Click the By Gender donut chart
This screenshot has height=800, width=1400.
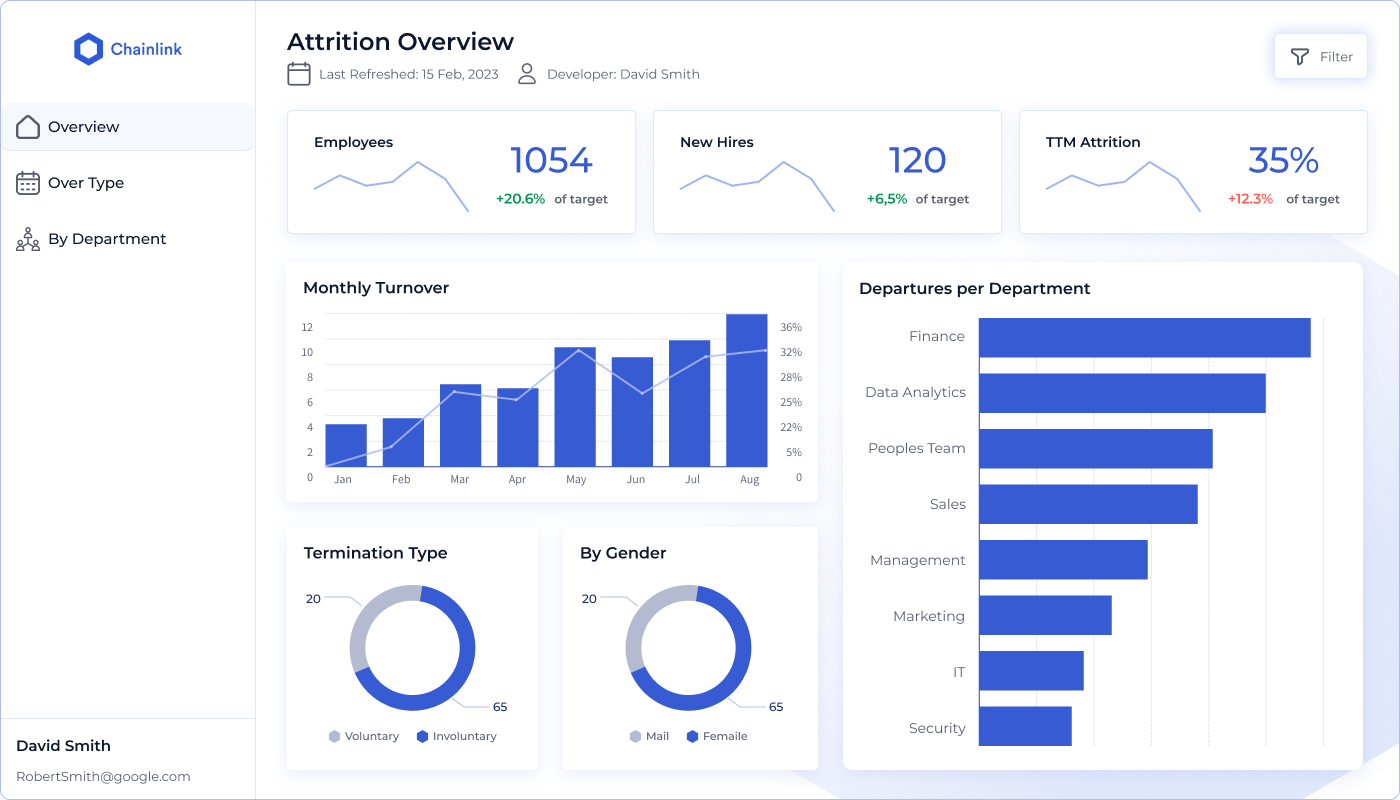pos(688,648)
